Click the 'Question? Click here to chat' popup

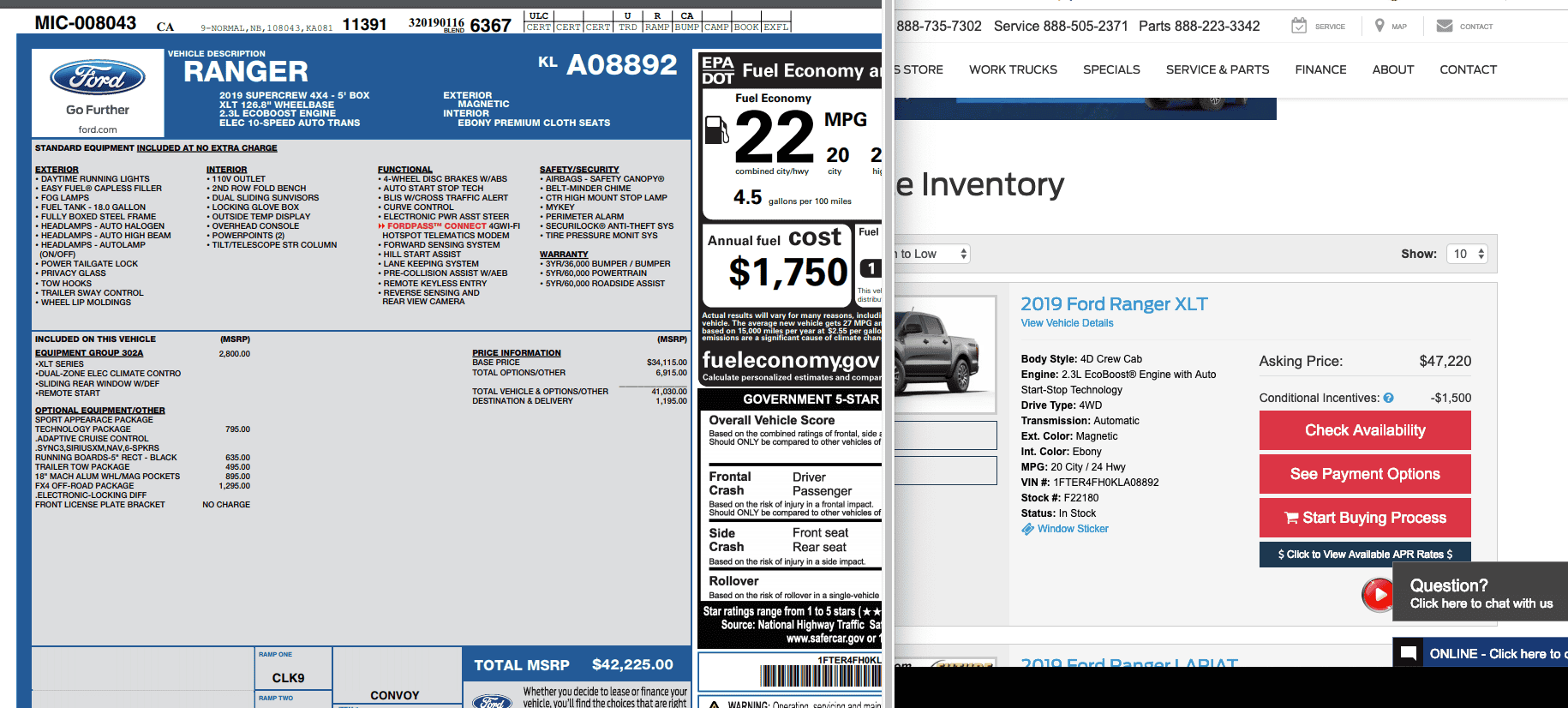(1481, 593)
